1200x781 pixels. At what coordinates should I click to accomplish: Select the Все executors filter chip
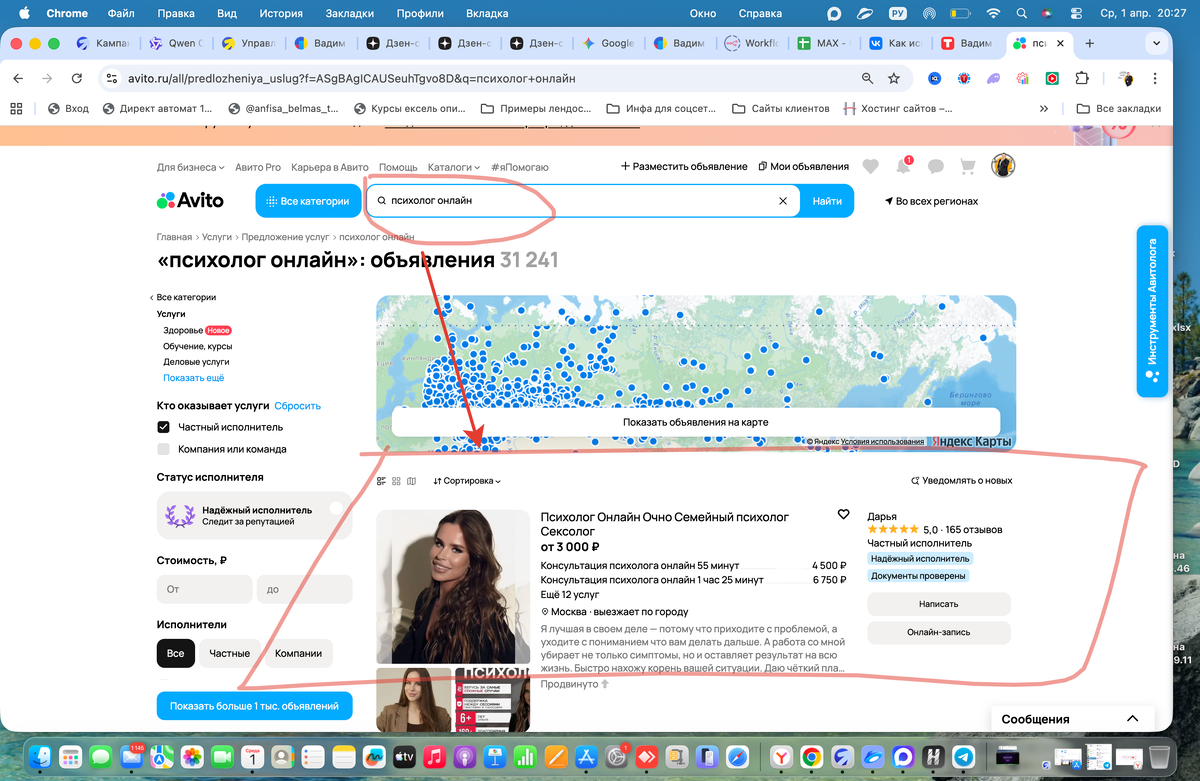click(x=175, y=653)
